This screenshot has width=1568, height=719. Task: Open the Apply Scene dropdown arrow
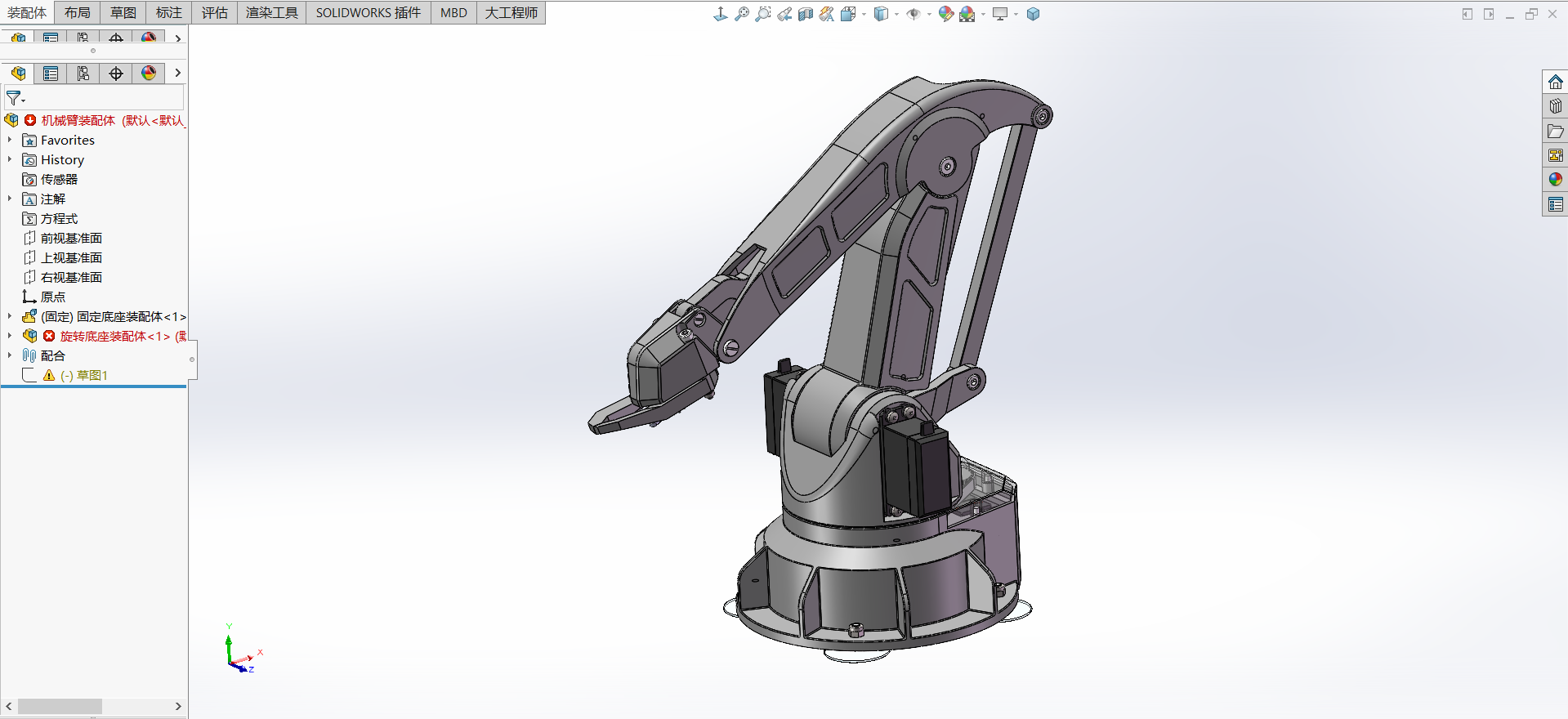pyautogui.click(x=983, y=15)
